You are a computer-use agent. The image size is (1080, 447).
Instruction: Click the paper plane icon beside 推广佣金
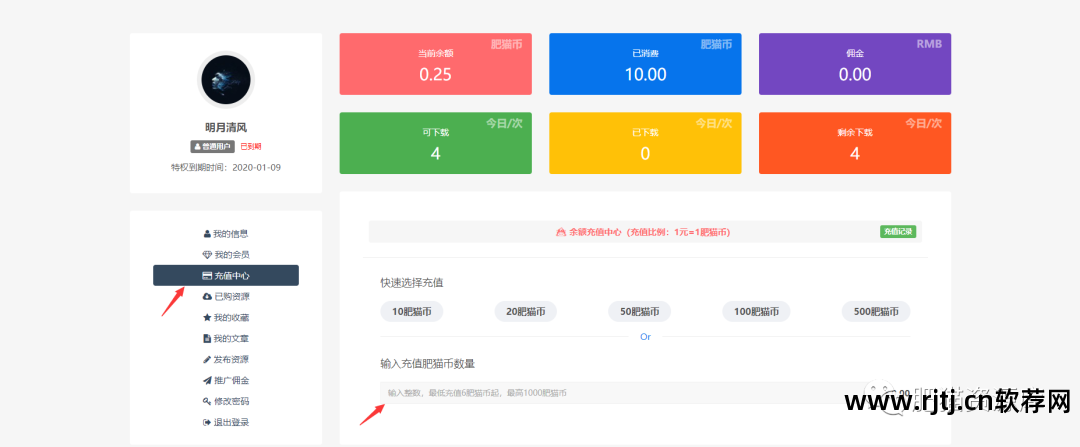[x=207, y=381]
